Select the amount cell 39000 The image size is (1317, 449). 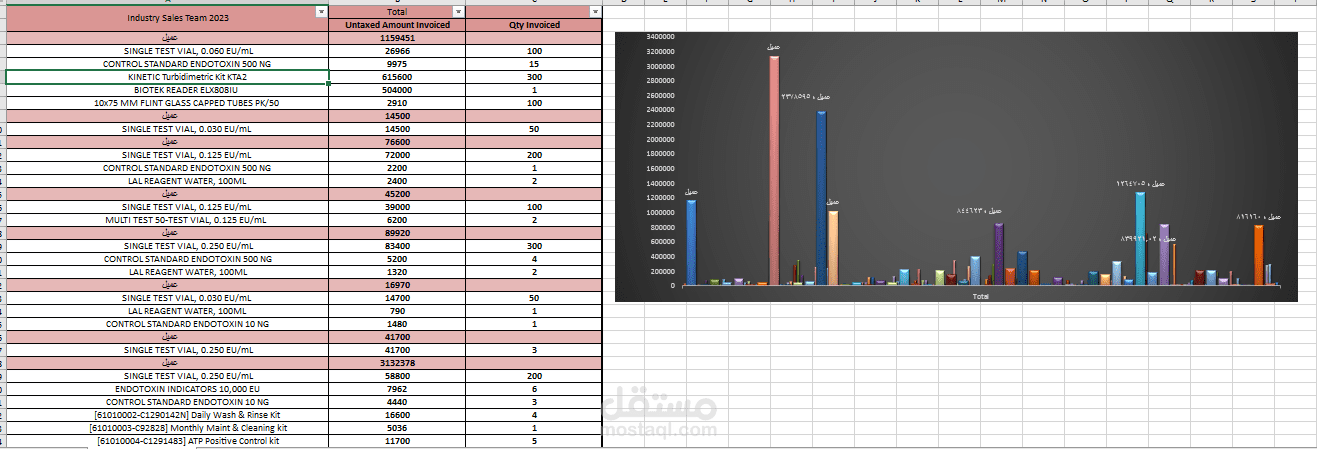[x=397, y=207]
